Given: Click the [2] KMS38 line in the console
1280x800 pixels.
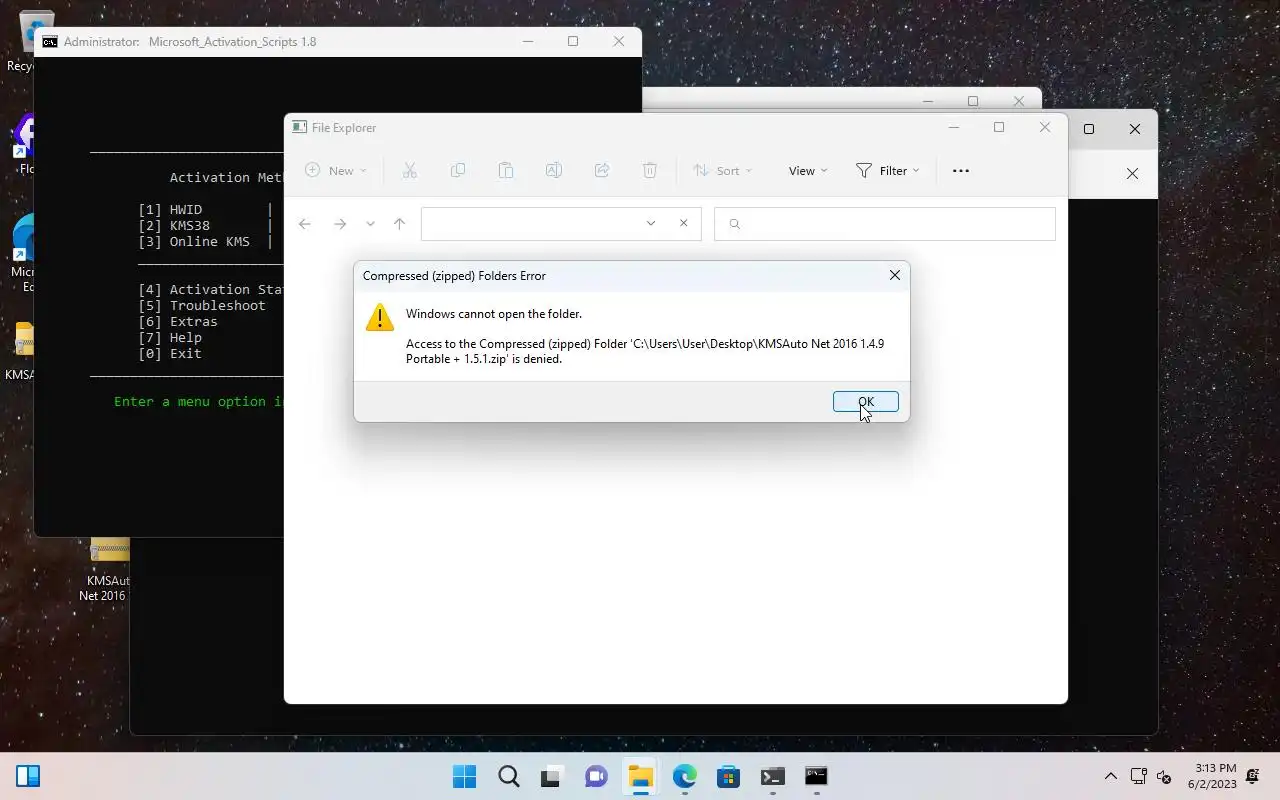Looking at the screenshot, I should [x=174, y=225].
